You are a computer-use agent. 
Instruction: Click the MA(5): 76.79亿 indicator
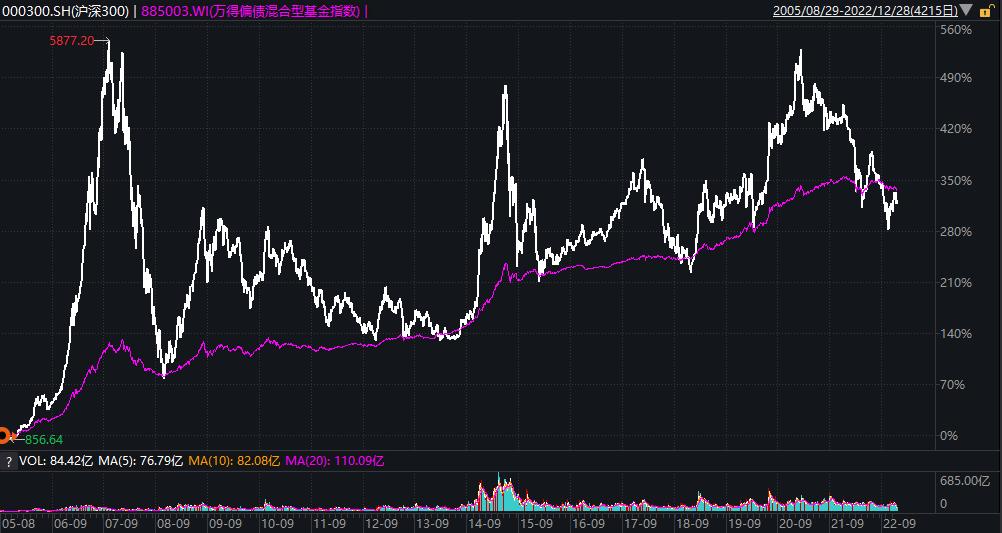(x=141, y=461)
